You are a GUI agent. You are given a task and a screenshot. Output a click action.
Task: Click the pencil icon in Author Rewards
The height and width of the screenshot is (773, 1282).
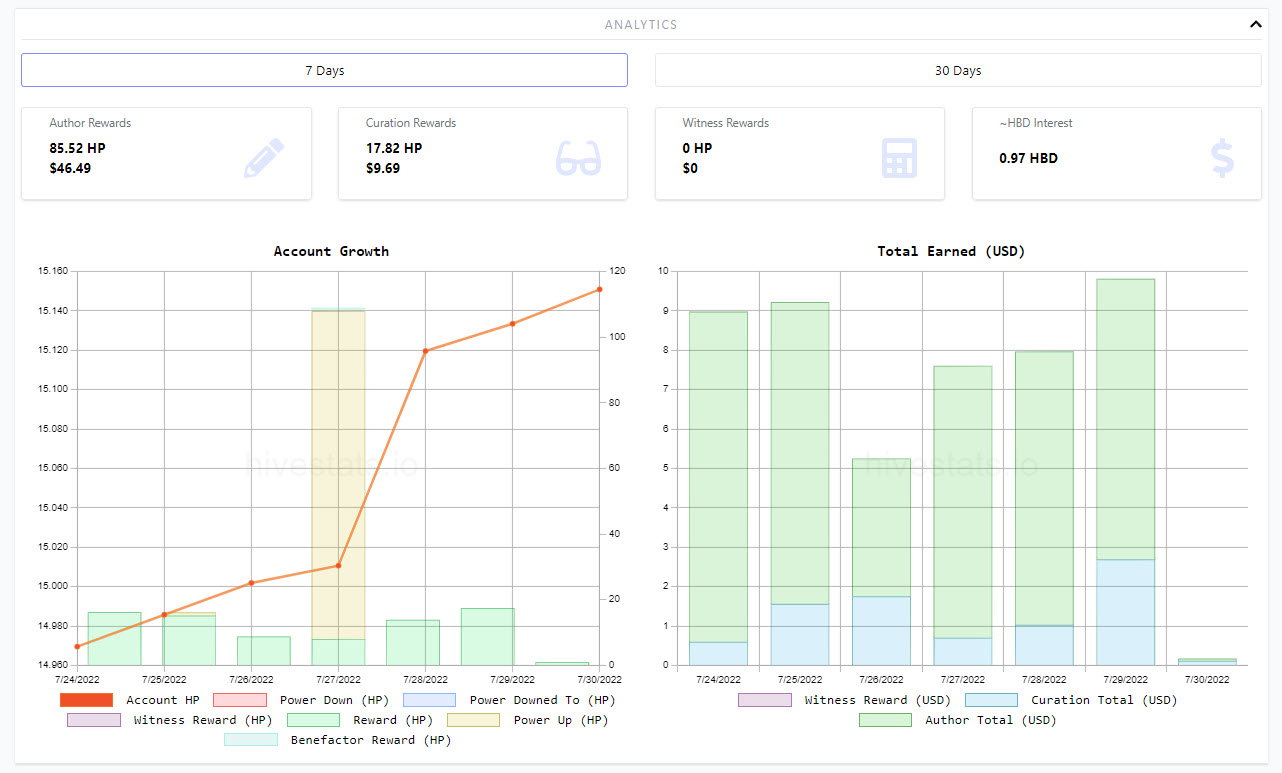(x=264, y=158)
